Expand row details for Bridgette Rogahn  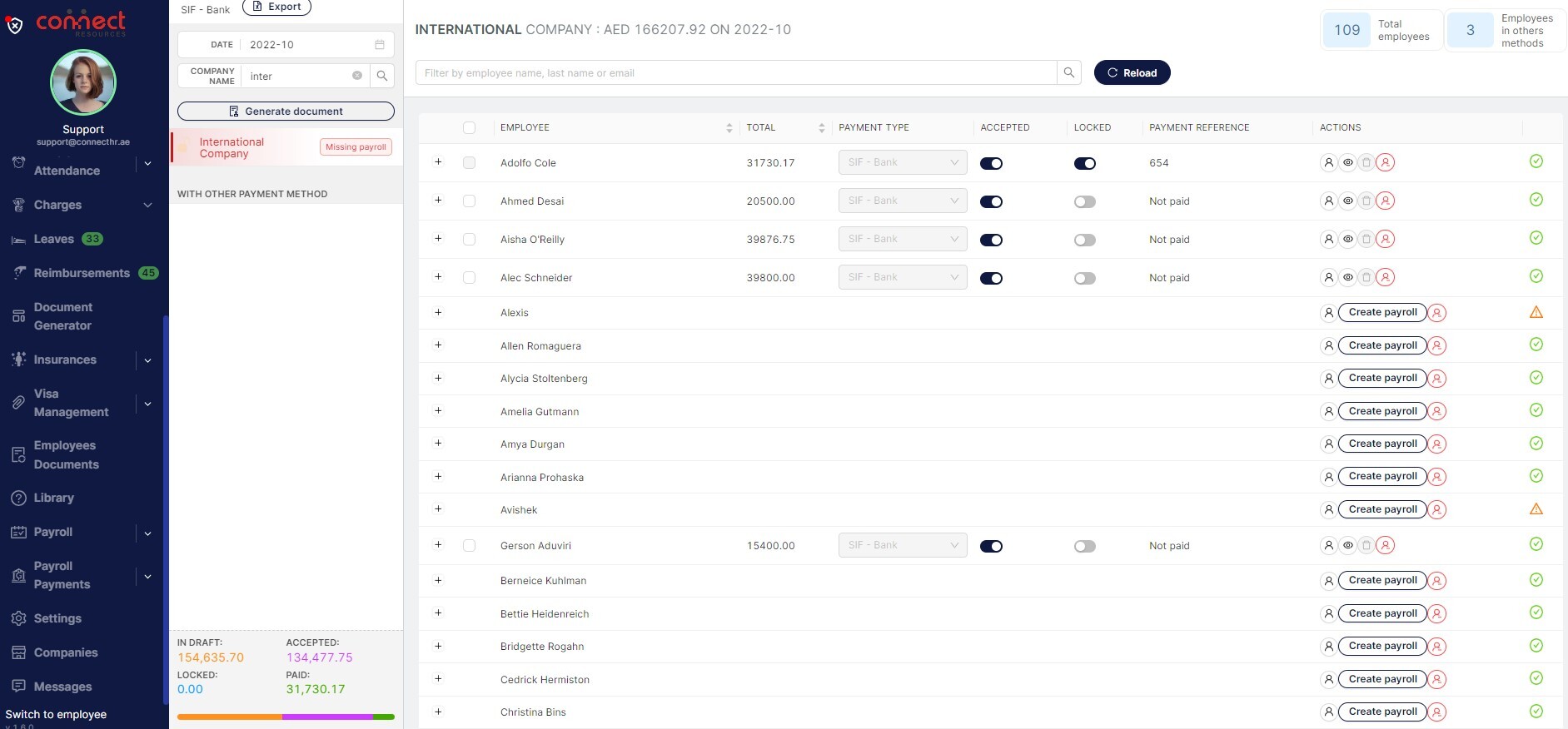point(438,647)
